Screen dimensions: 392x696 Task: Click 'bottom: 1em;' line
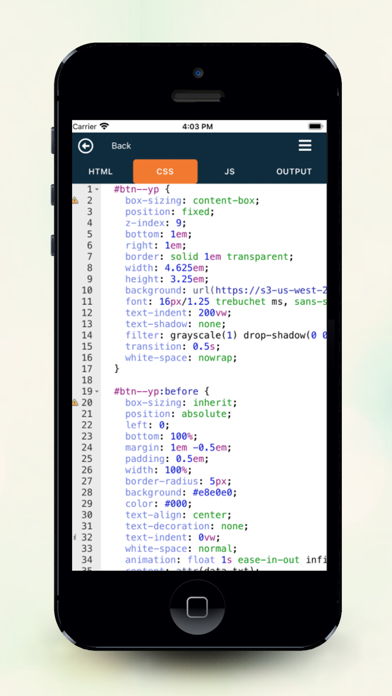[158, 234]
